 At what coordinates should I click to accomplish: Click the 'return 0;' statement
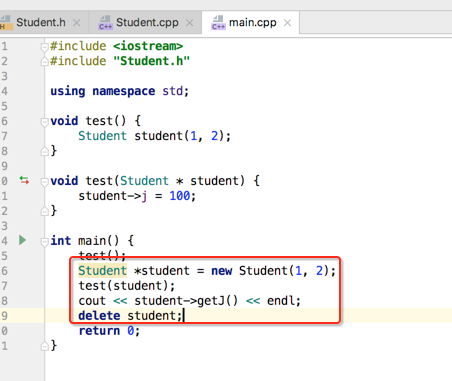pos(109,331)
